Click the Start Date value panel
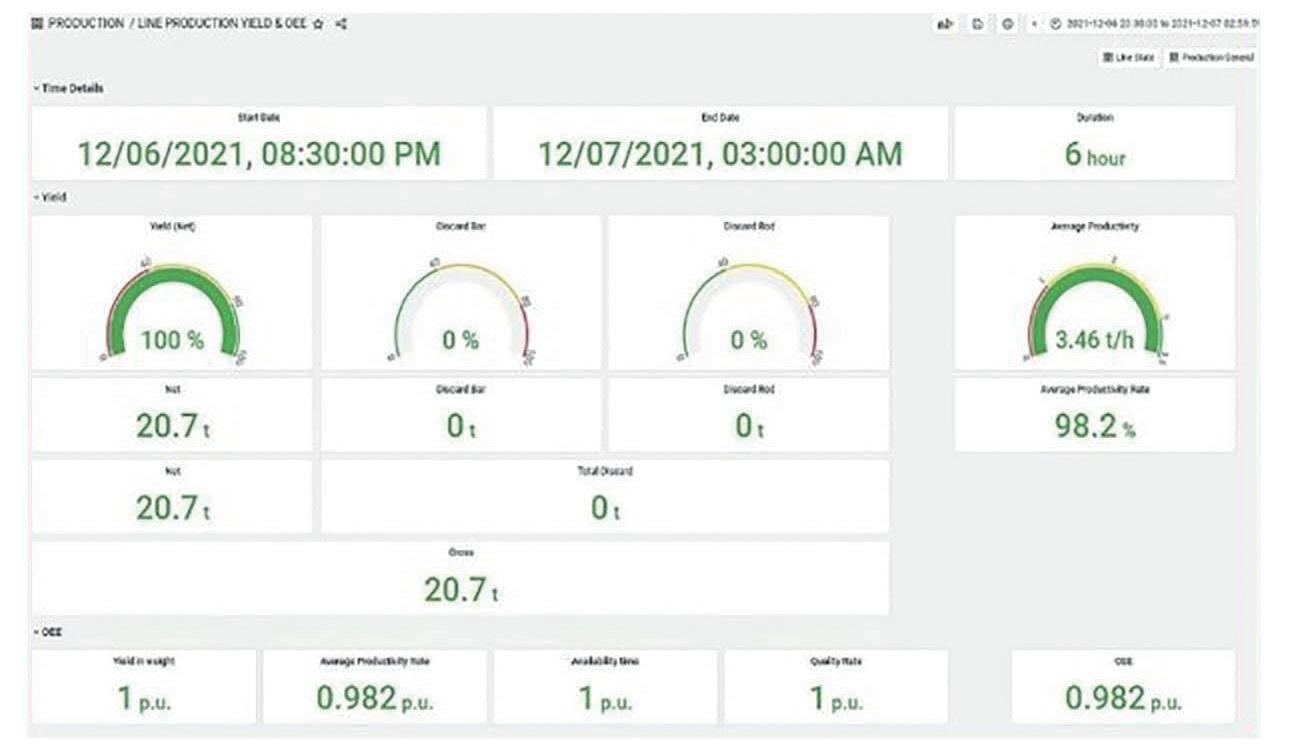The width and height of the screenshot is (1289, 750). click(259, 143)
